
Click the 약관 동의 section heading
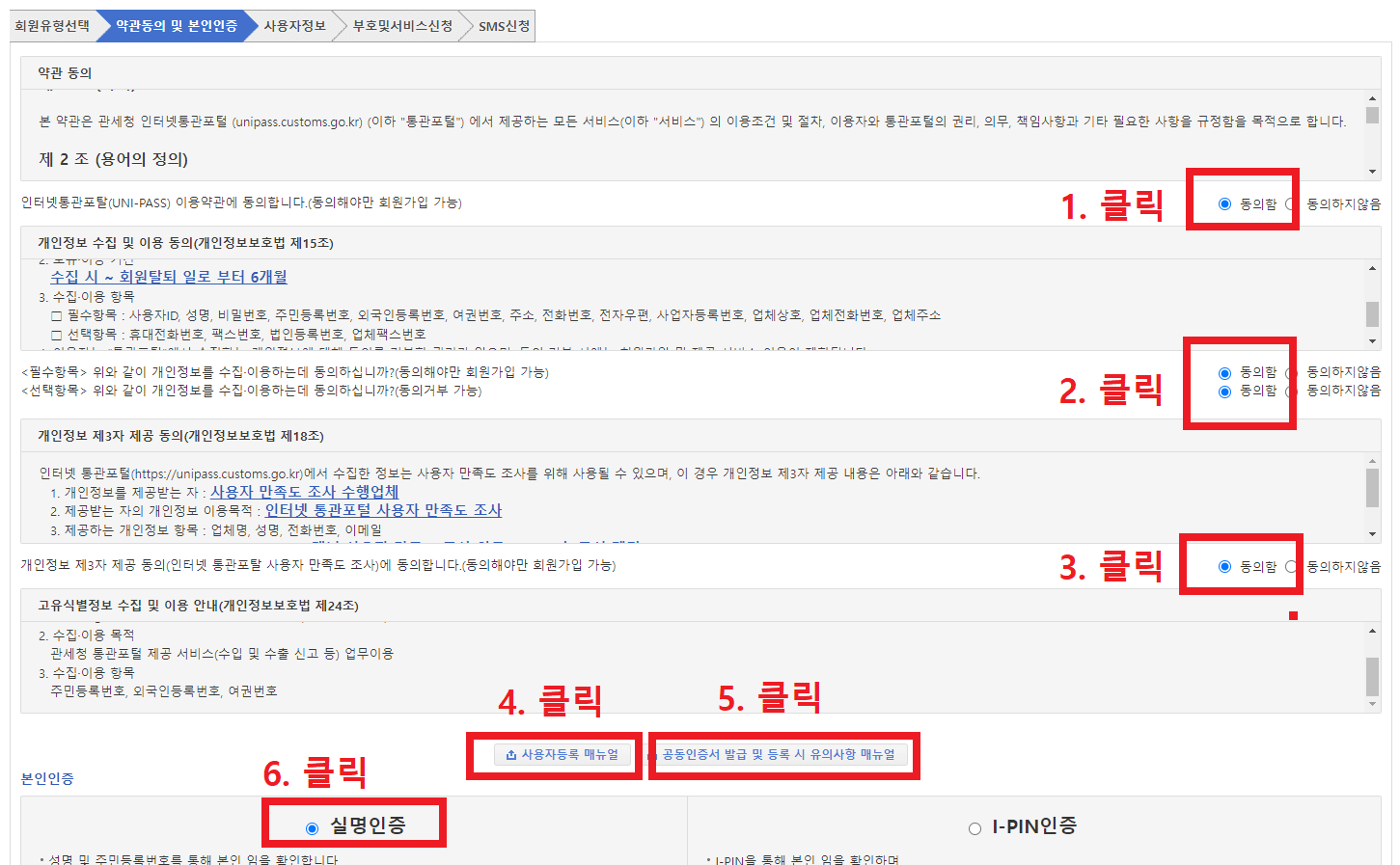[65, 72]
